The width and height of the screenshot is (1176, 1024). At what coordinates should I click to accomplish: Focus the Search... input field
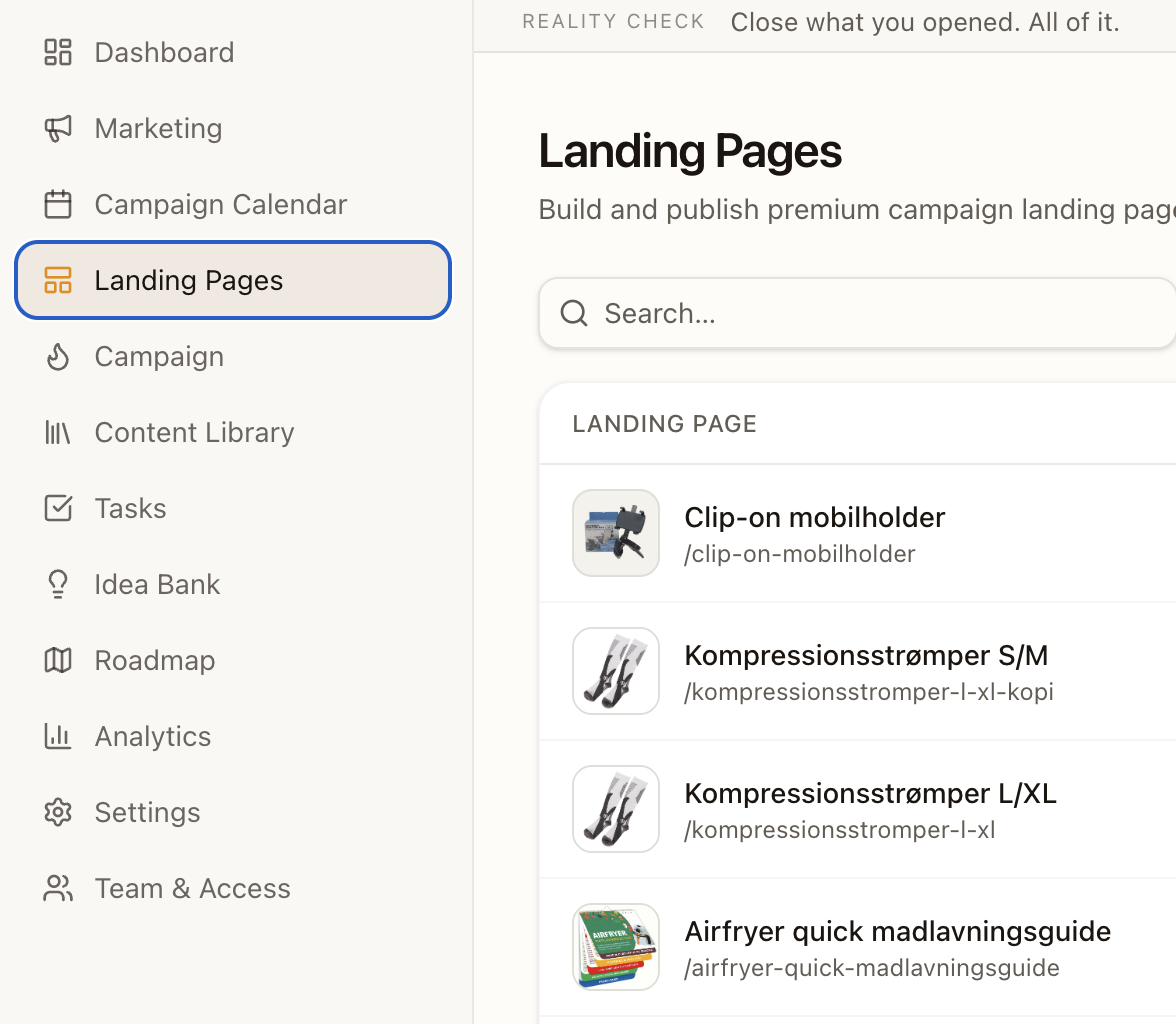coord(857,313)
